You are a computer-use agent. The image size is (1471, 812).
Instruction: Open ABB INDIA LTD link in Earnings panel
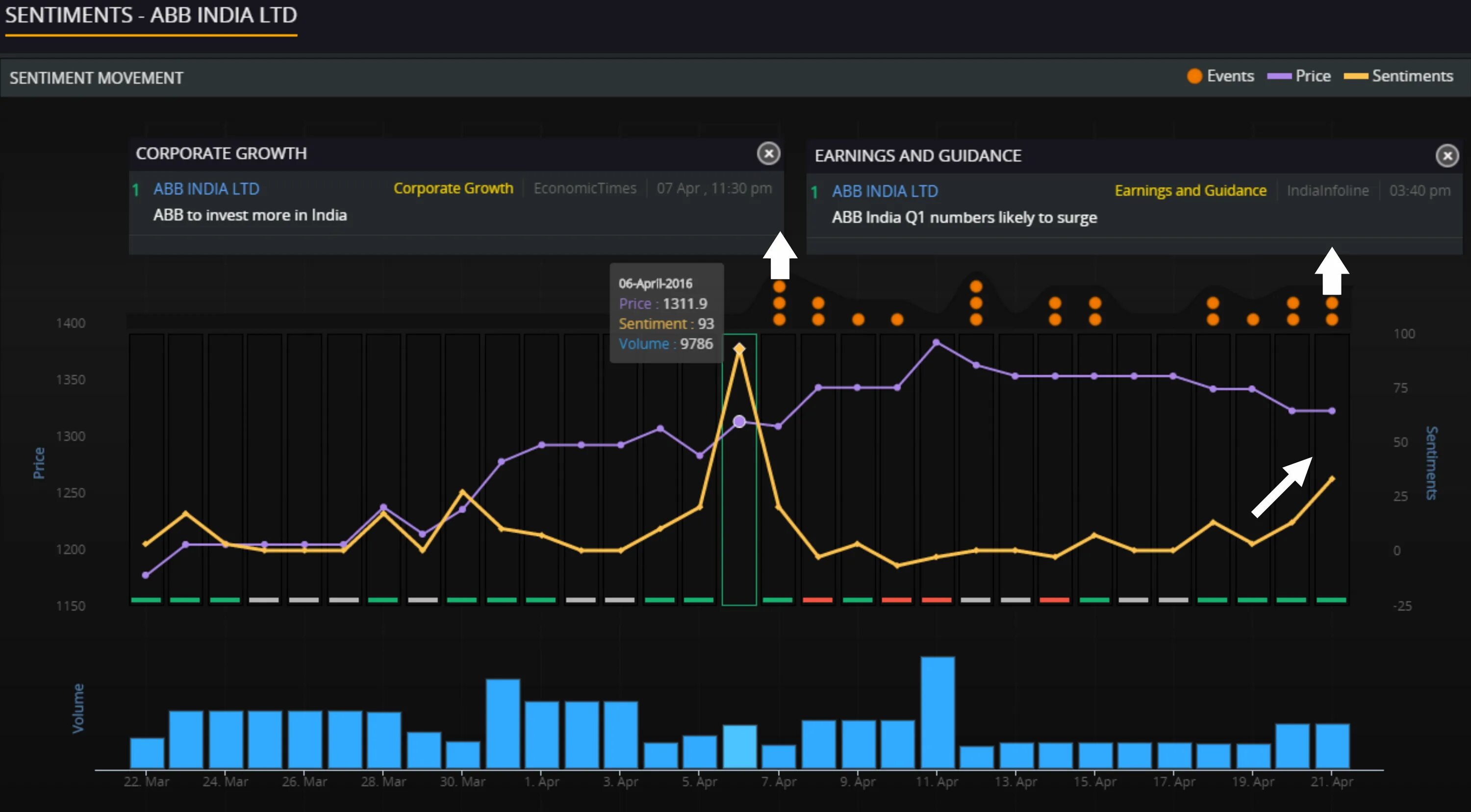pos(885,191)
